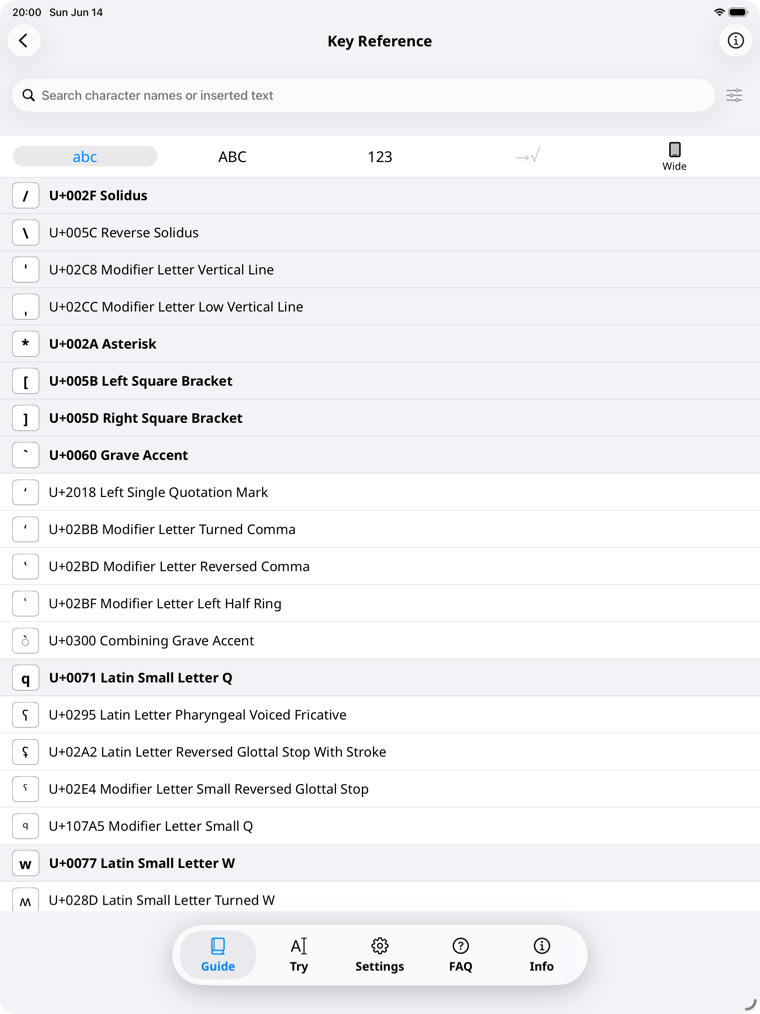Tap the Modifier Letter Turned Comma key icon
Viewport: 760px width, 1014px height.
click(x=26, y=530)
